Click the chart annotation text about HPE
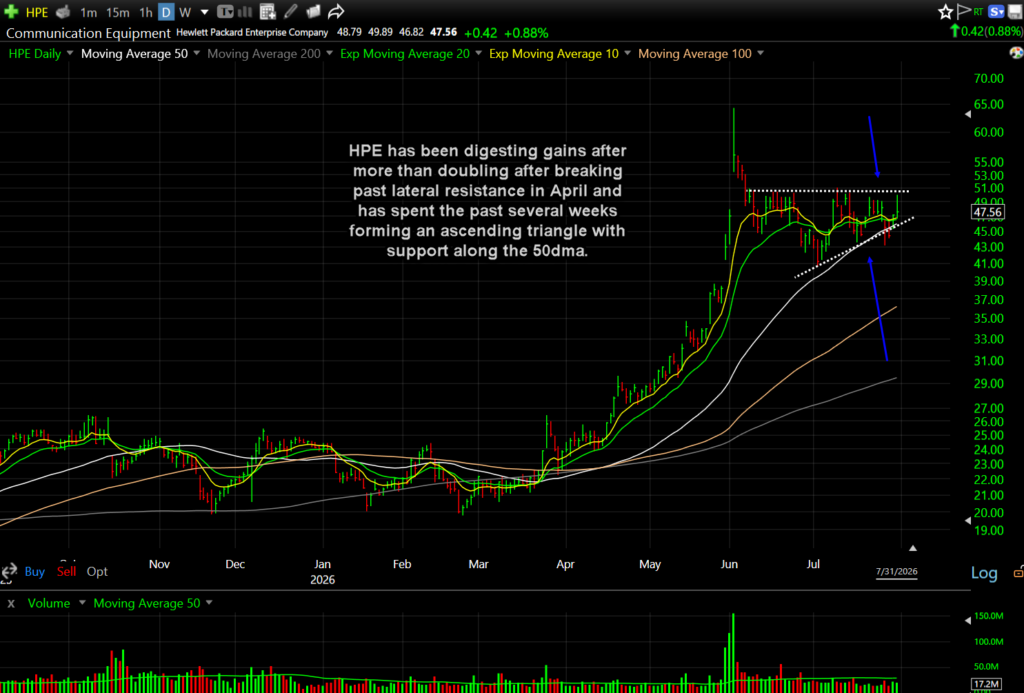 (x=487, y=201)
